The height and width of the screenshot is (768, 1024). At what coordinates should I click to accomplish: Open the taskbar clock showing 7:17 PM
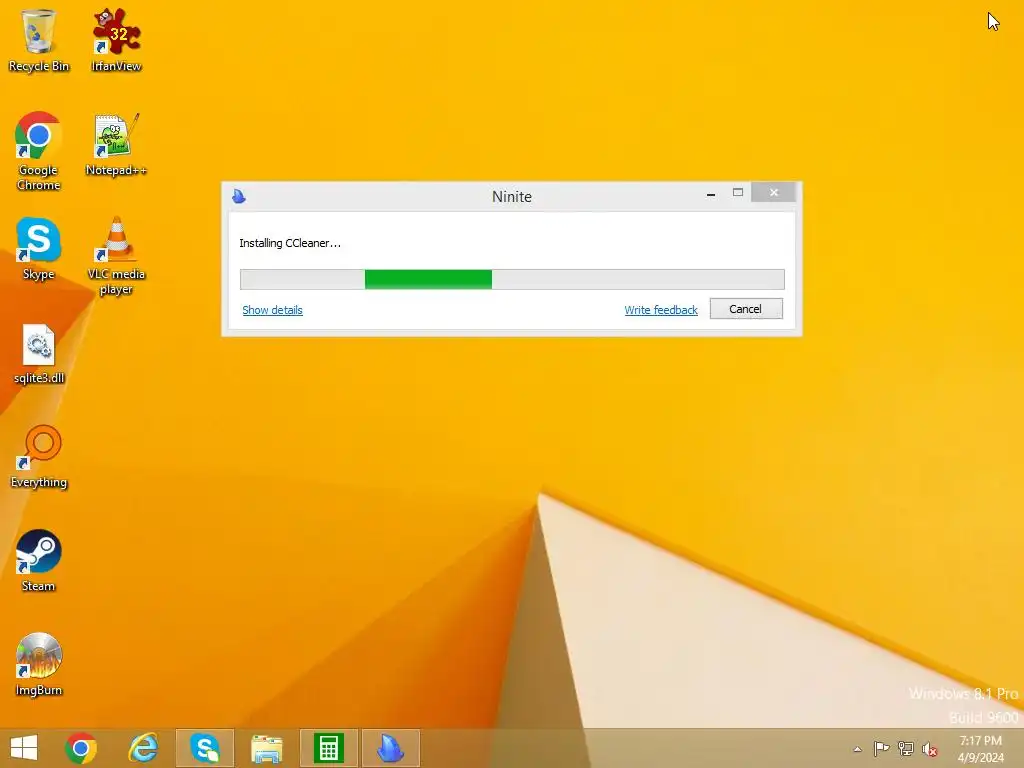tap(980, 749)
